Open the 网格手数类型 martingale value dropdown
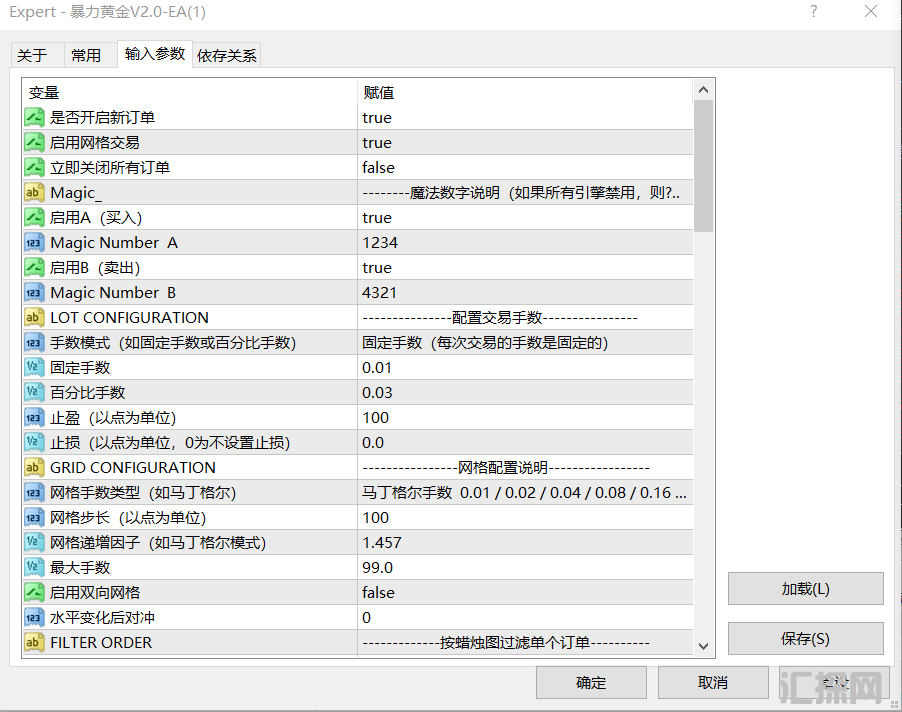 click(525, 493)
